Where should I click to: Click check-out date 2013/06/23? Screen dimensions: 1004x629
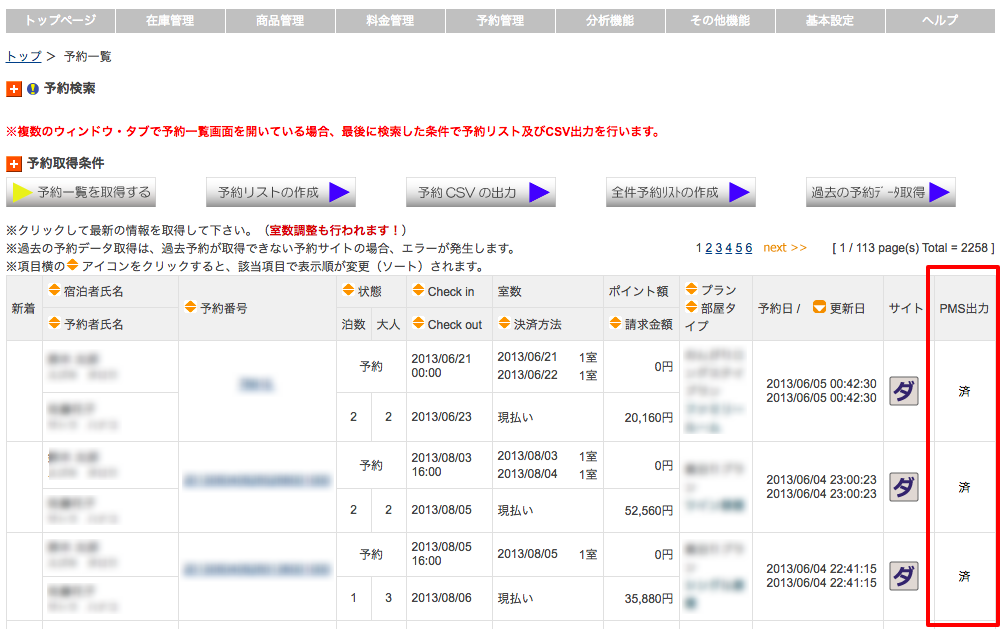(441, 417)
